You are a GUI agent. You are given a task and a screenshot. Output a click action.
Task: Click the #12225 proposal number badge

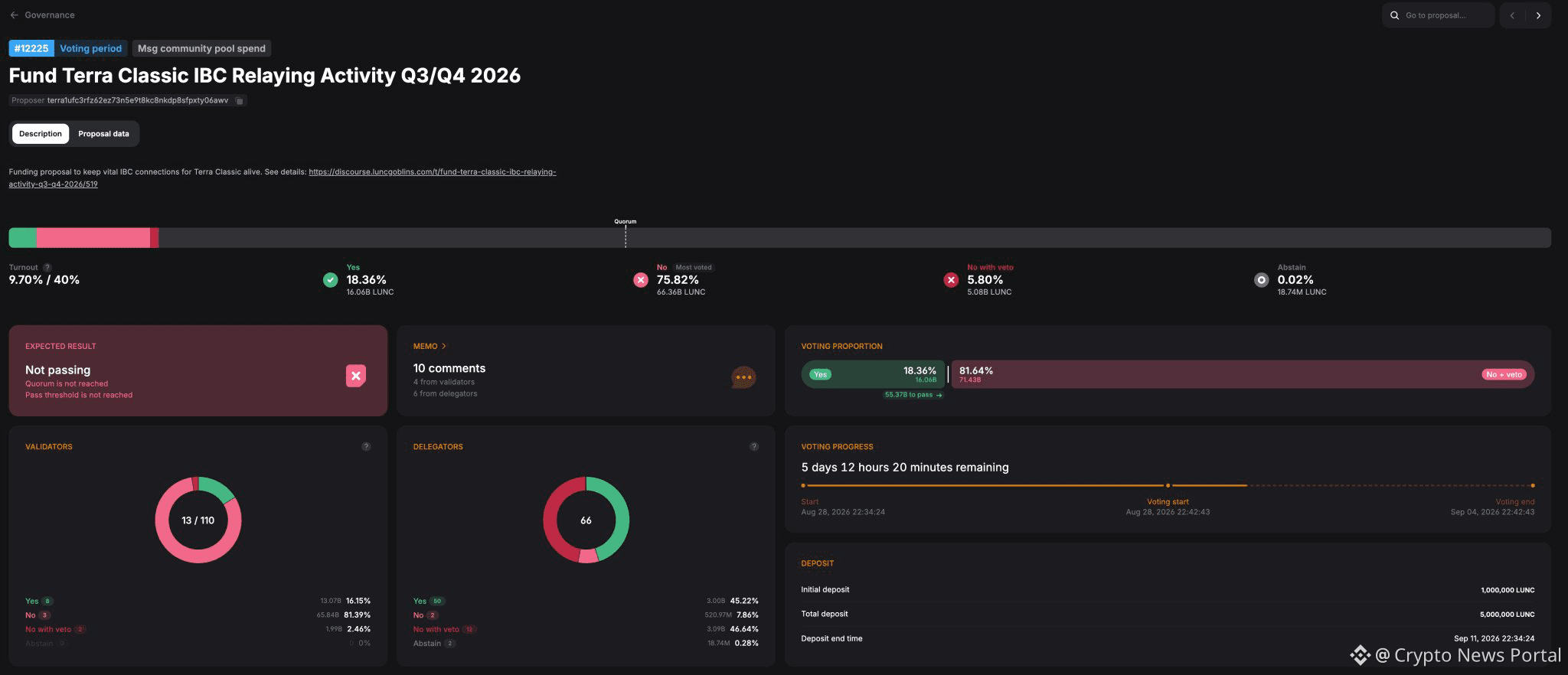click(x=31, y=48)
